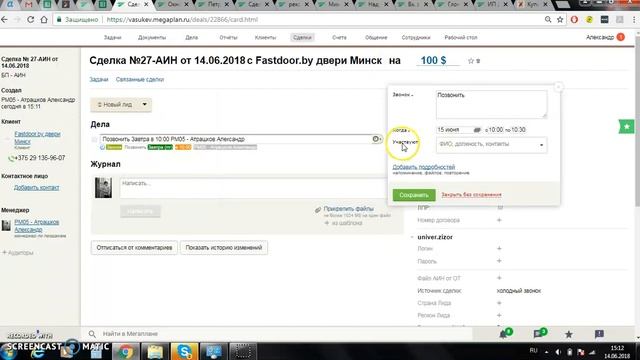Open the Звонок type dropdown label
The height and width of the screenshot is (360, 640).
pyautogui.click(x=403, y=95)
